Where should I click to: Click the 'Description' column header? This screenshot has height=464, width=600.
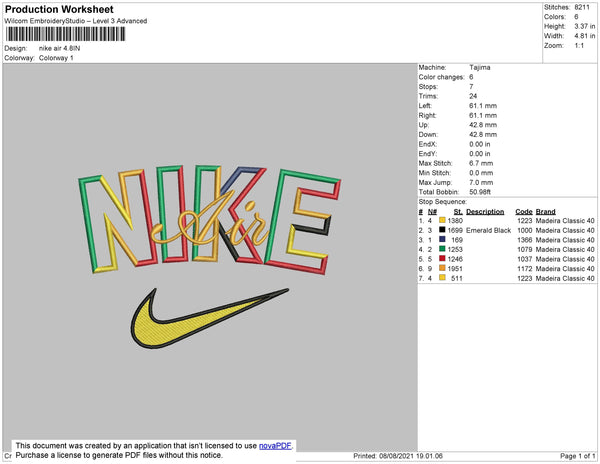coord(485,212)
